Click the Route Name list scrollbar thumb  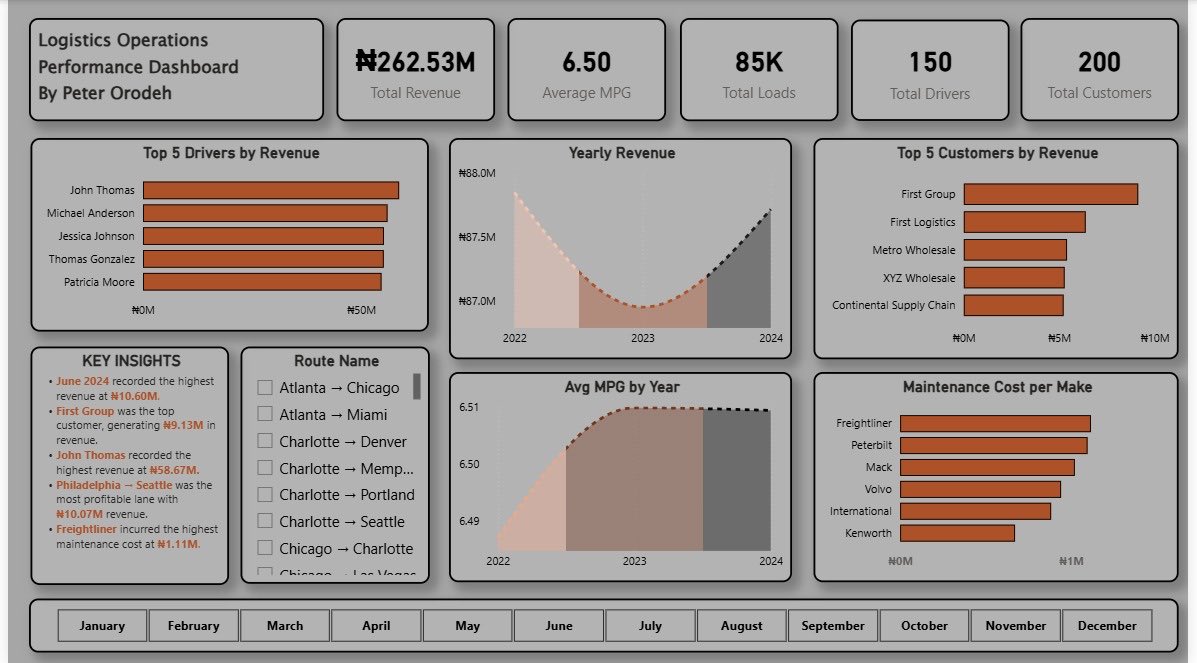[417, 386]
